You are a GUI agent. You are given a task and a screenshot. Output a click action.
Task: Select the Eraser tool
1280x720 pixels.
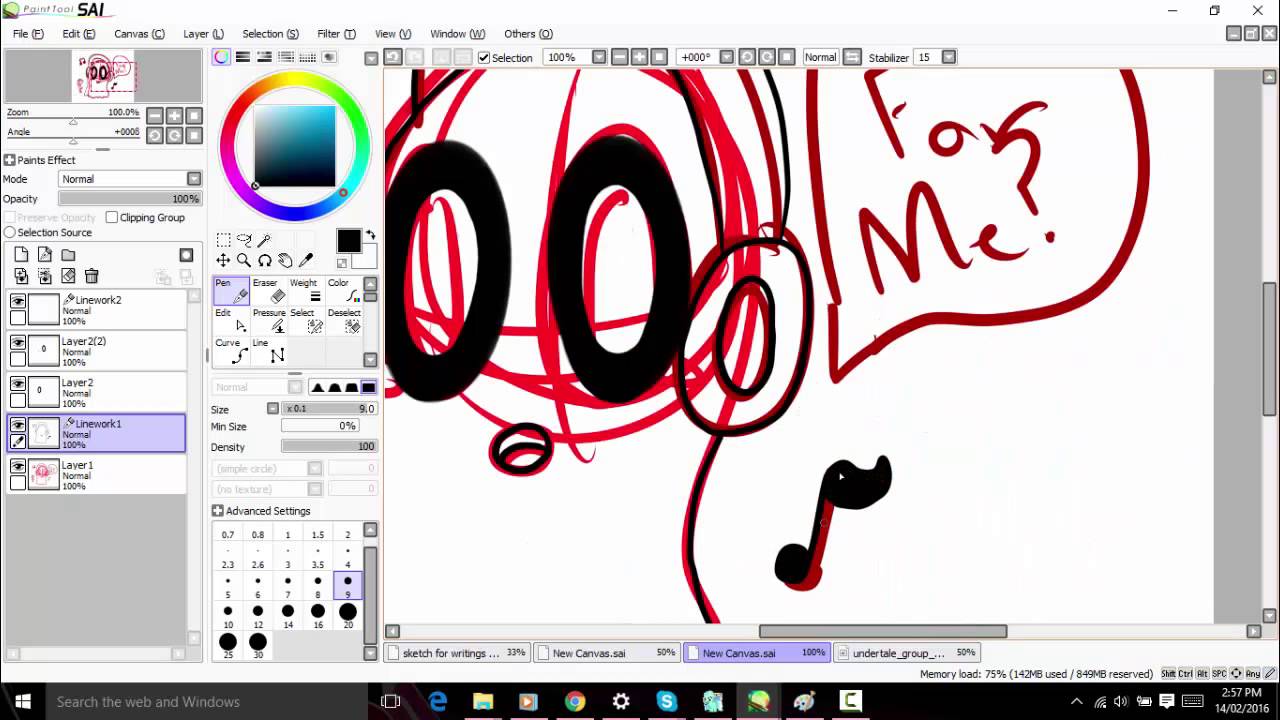click(269, 290)
